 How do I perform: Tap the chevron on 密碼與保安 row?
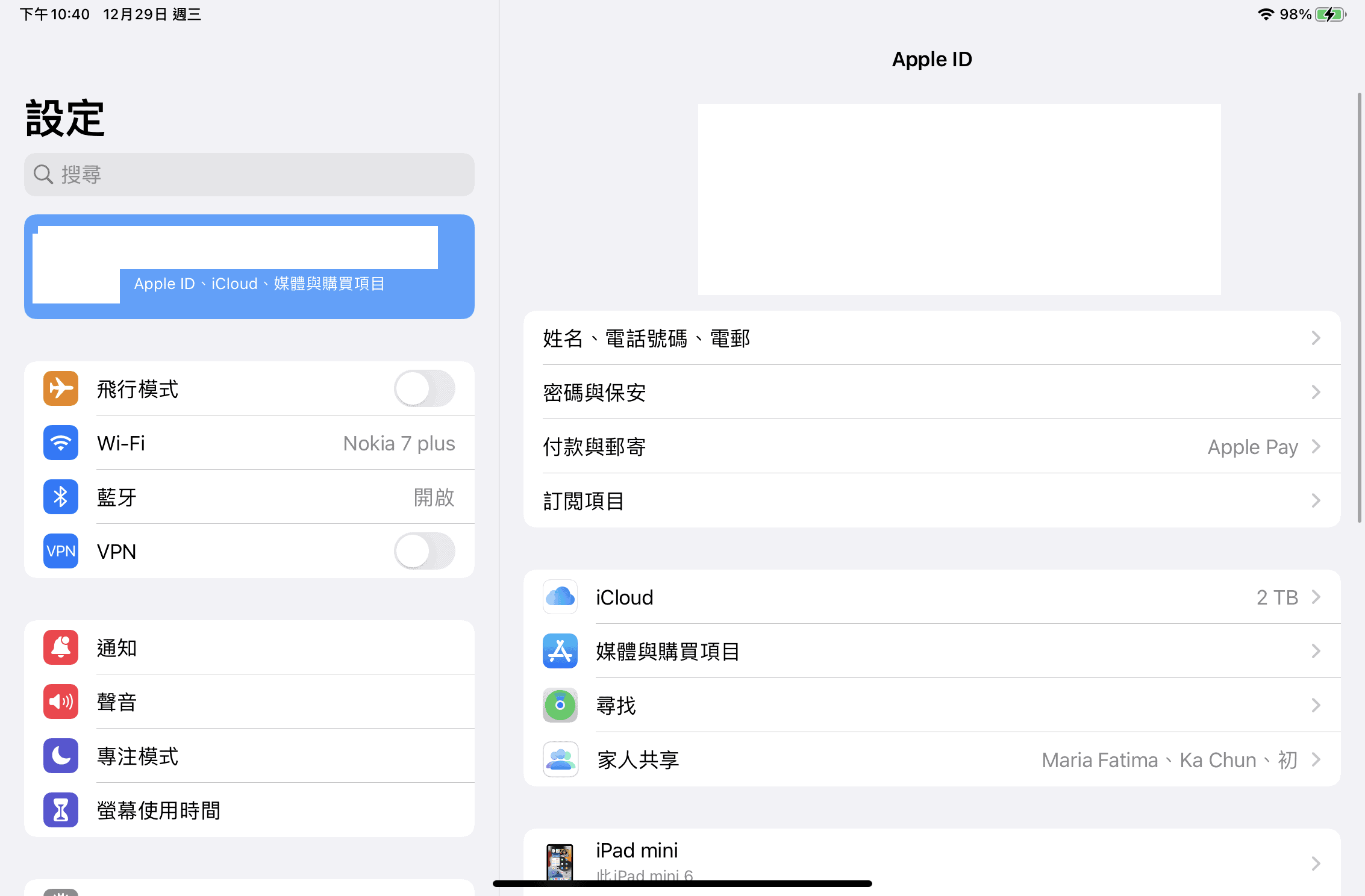click(x=1316, y=392)
